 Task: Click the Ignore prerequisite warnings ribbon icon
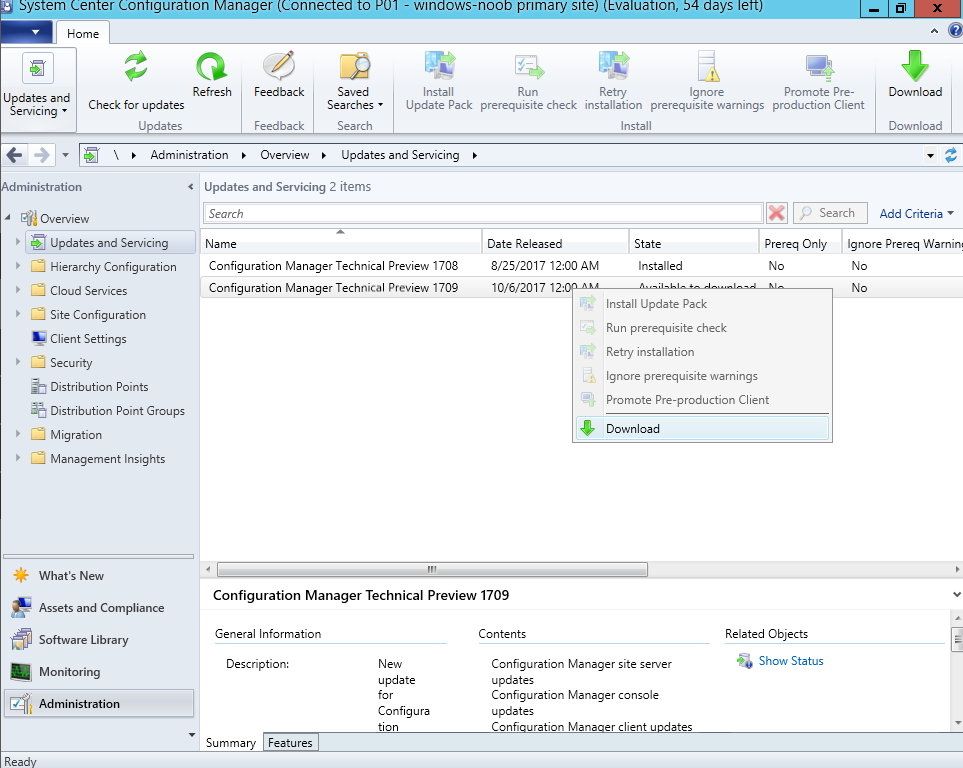click(x=707, y=66)
